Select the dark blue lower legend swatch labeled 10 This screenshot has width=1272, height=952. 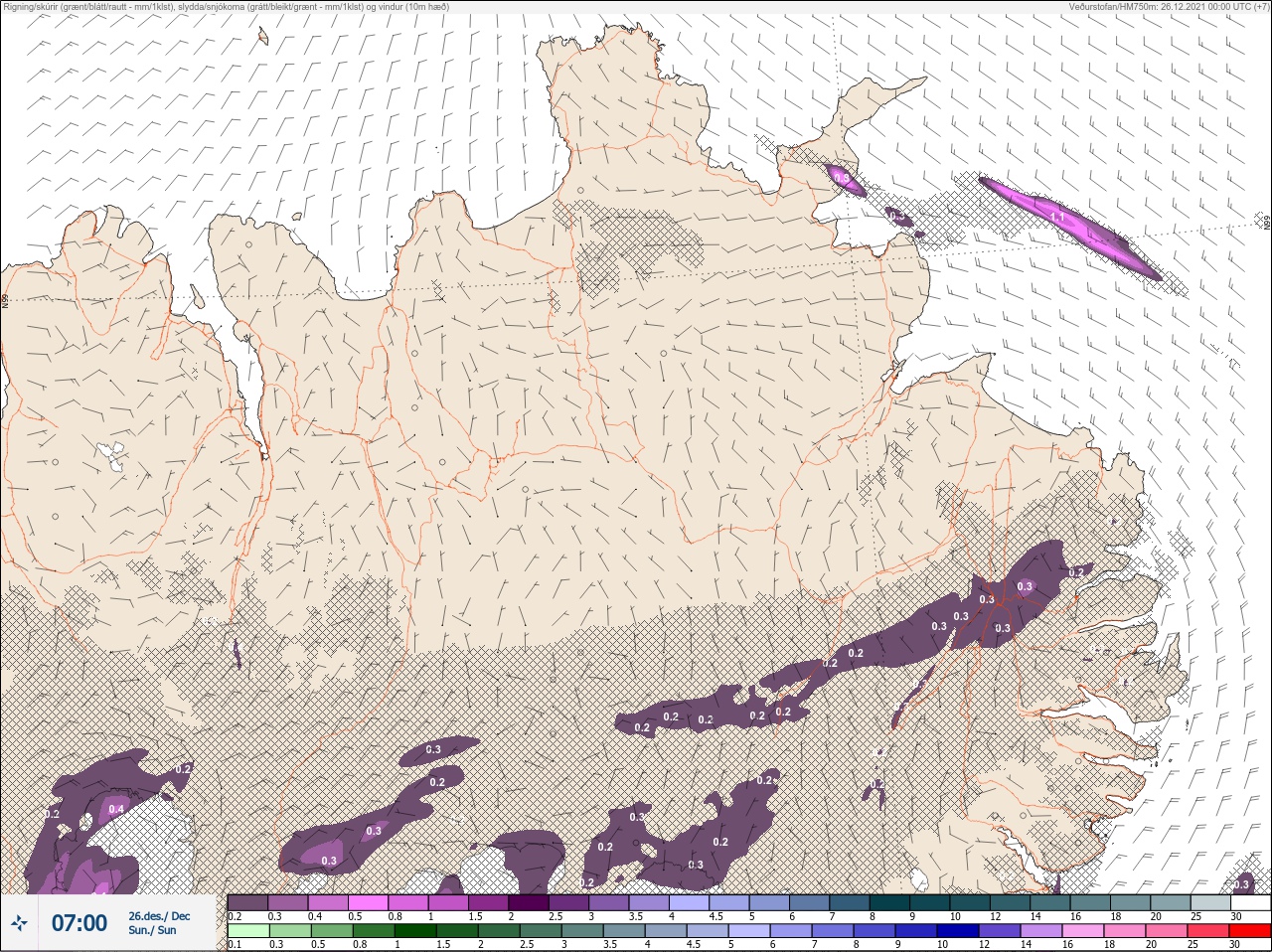pos(957,931)
